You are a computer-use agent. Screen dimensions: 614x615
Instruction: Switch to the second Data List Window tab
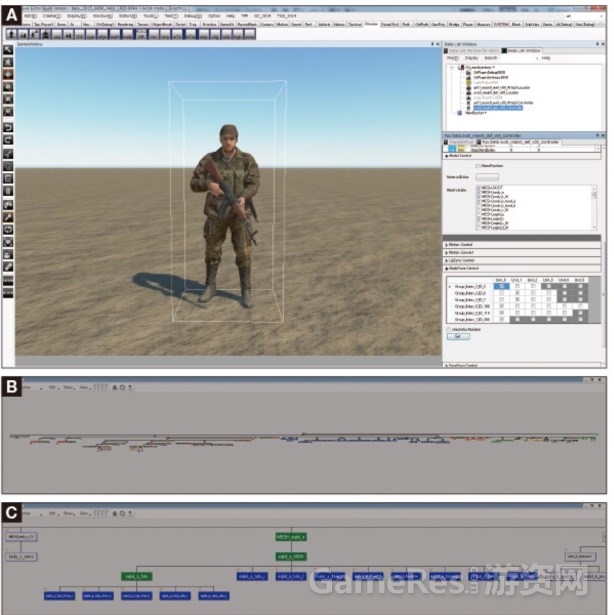pos(522,51)
